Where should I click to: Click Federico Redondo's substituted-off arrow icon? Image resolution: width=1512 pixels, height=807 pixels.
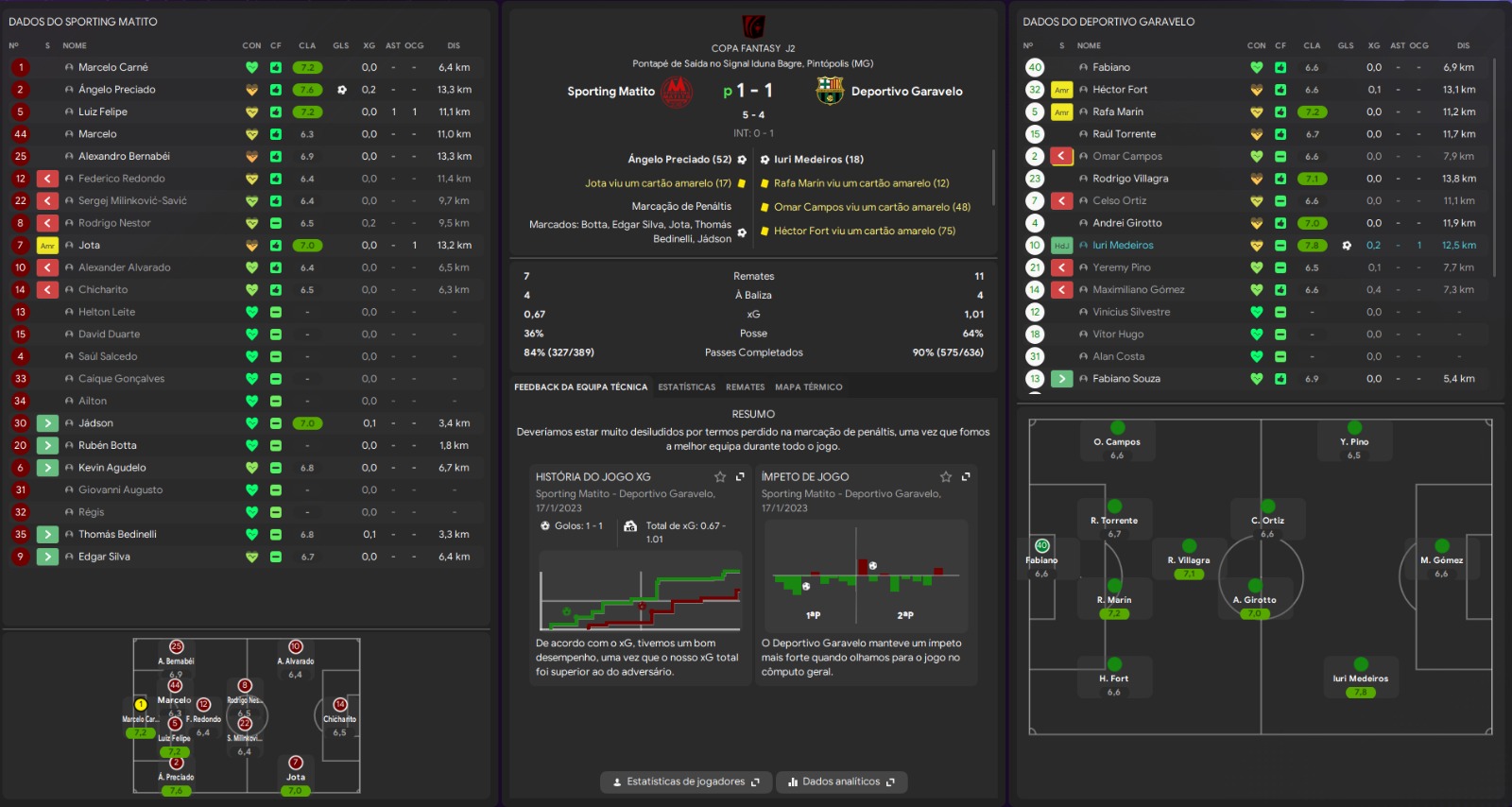[x=47, y=179]
